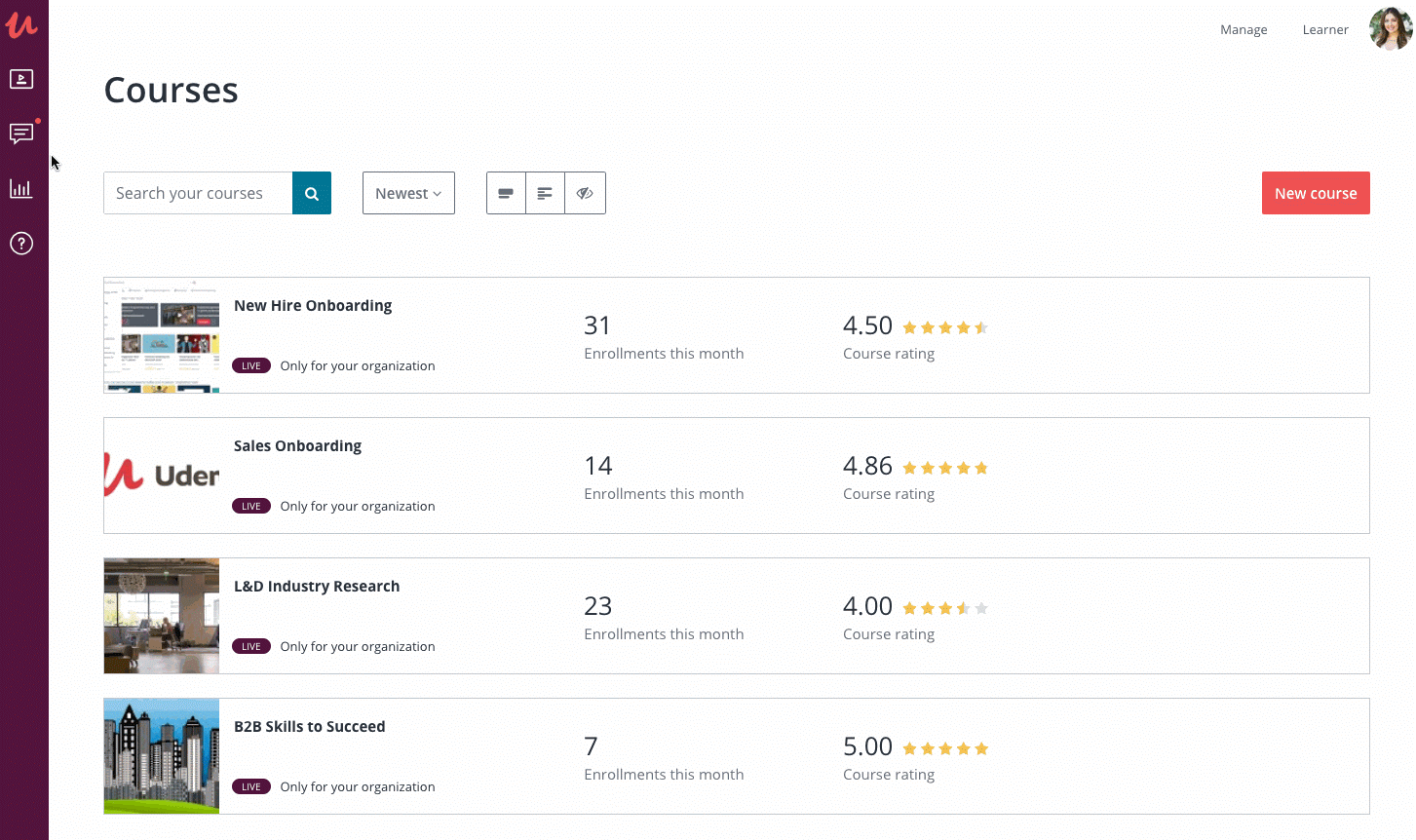Toggle LIVE status on New Hire Onboarding

(251, 365)
